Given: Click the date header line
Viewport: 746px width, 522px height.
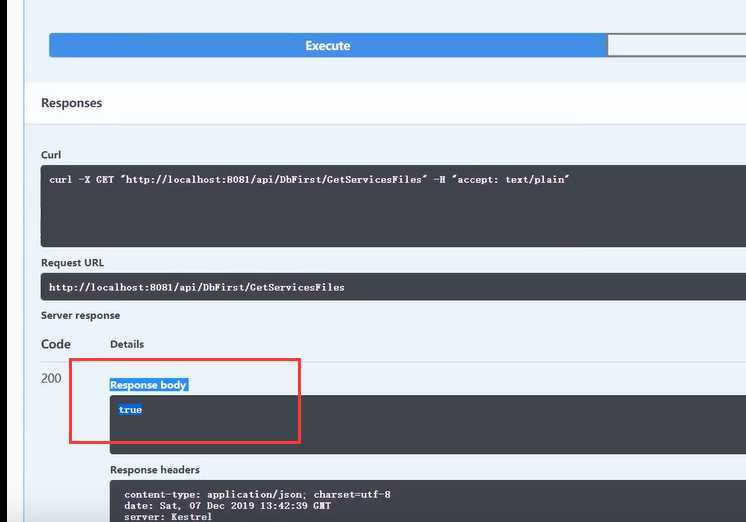Looking at the screenshot, I should coord(227,505).
